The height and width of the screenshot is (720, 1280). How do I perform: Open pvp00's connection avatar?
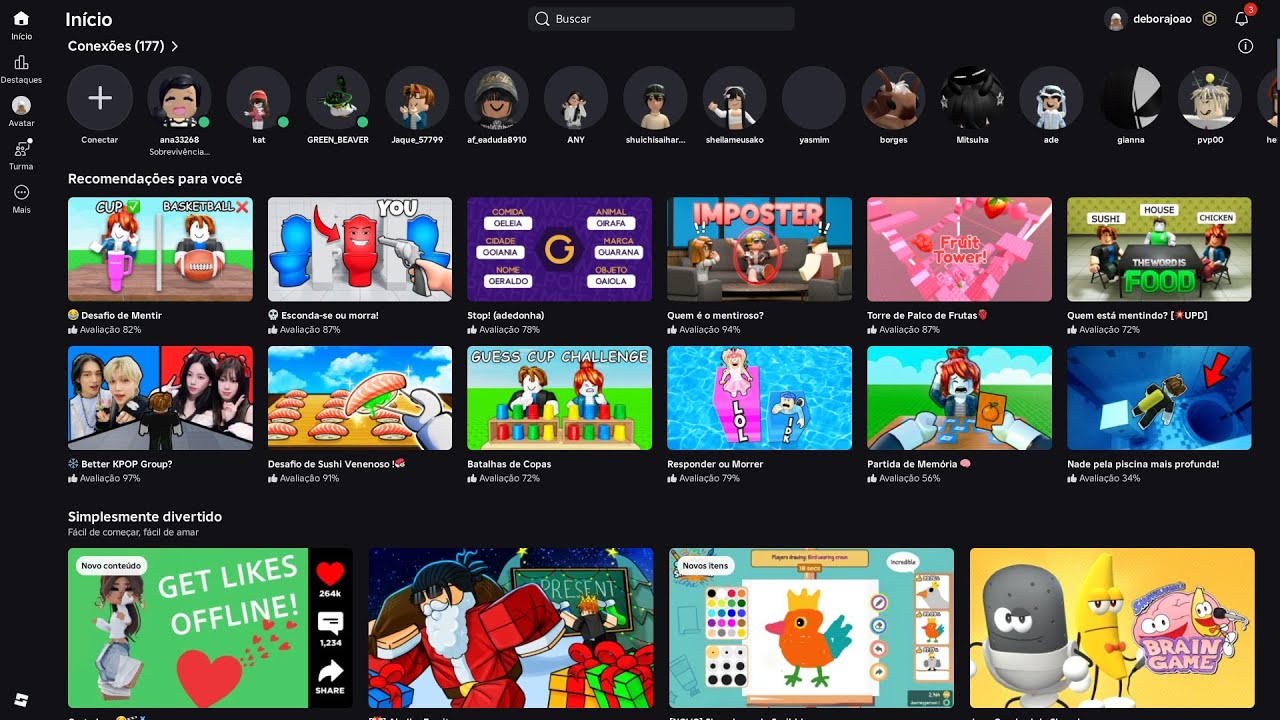(1210, 98)
